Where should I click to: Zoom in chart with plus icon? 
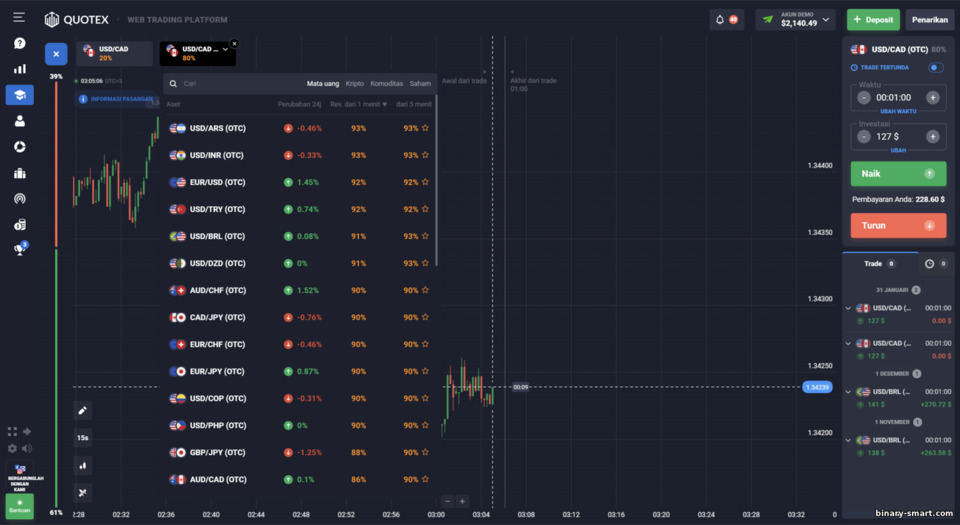(x=462, y=501)
